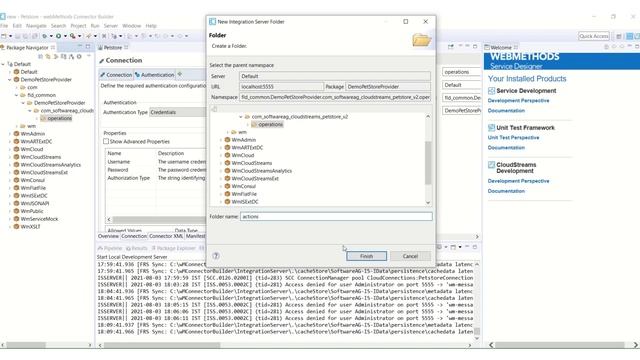This screenshot has height=360, width=640.
Task: Select WmFlatFile in the dialog tree
Action: (x=244, y=194)
